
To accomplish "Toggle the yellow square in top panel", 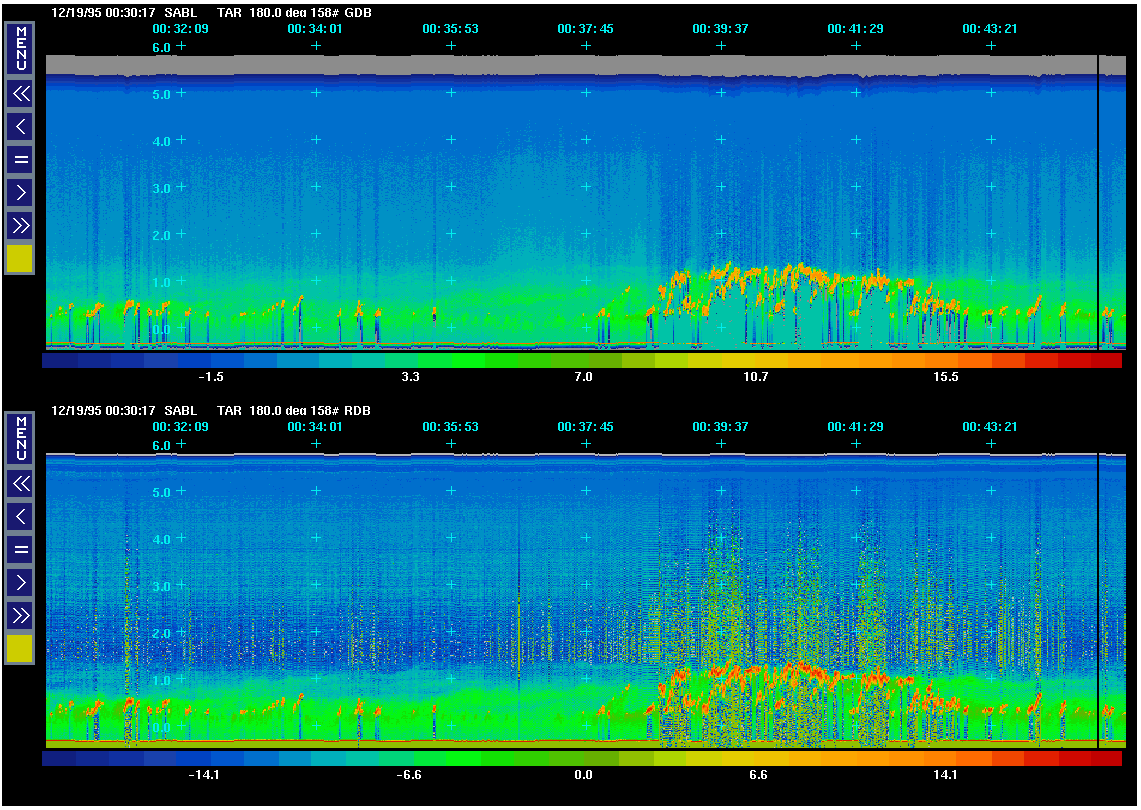I will tap(20, 259).
